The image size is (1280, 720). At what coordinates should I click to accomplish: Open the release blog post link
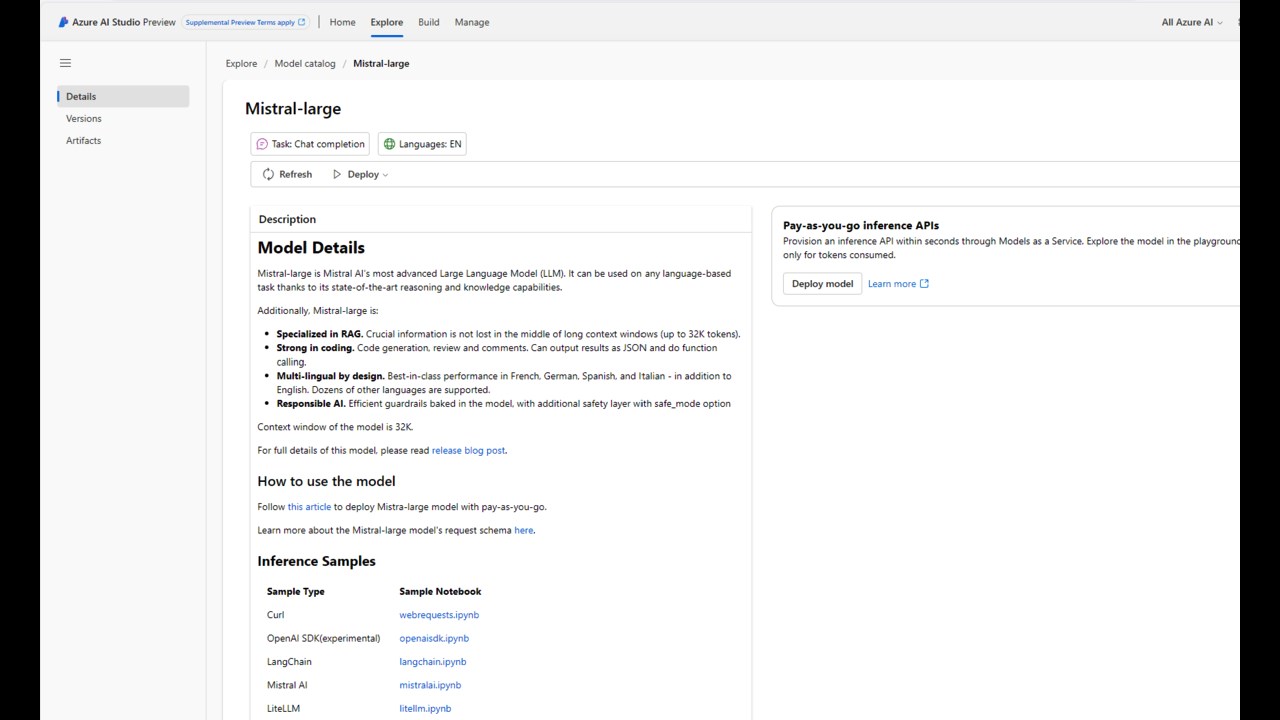(468, 450)
